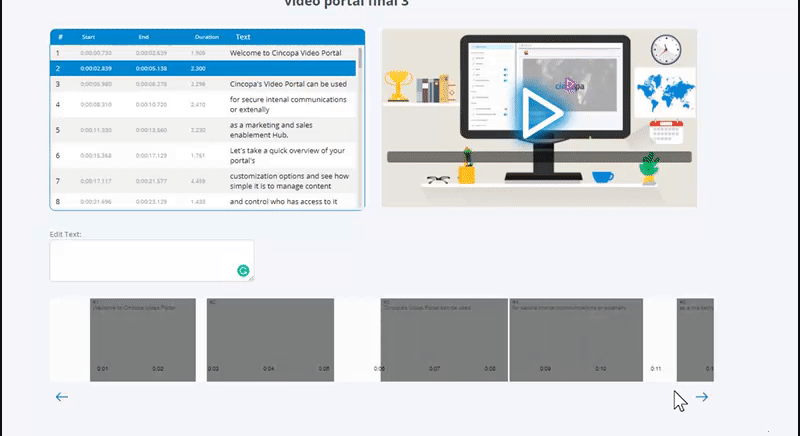Play the Cincopa video preview
The width and height of the screenshot is (800, 436).
pyautogui.click(x=539, y=113)
